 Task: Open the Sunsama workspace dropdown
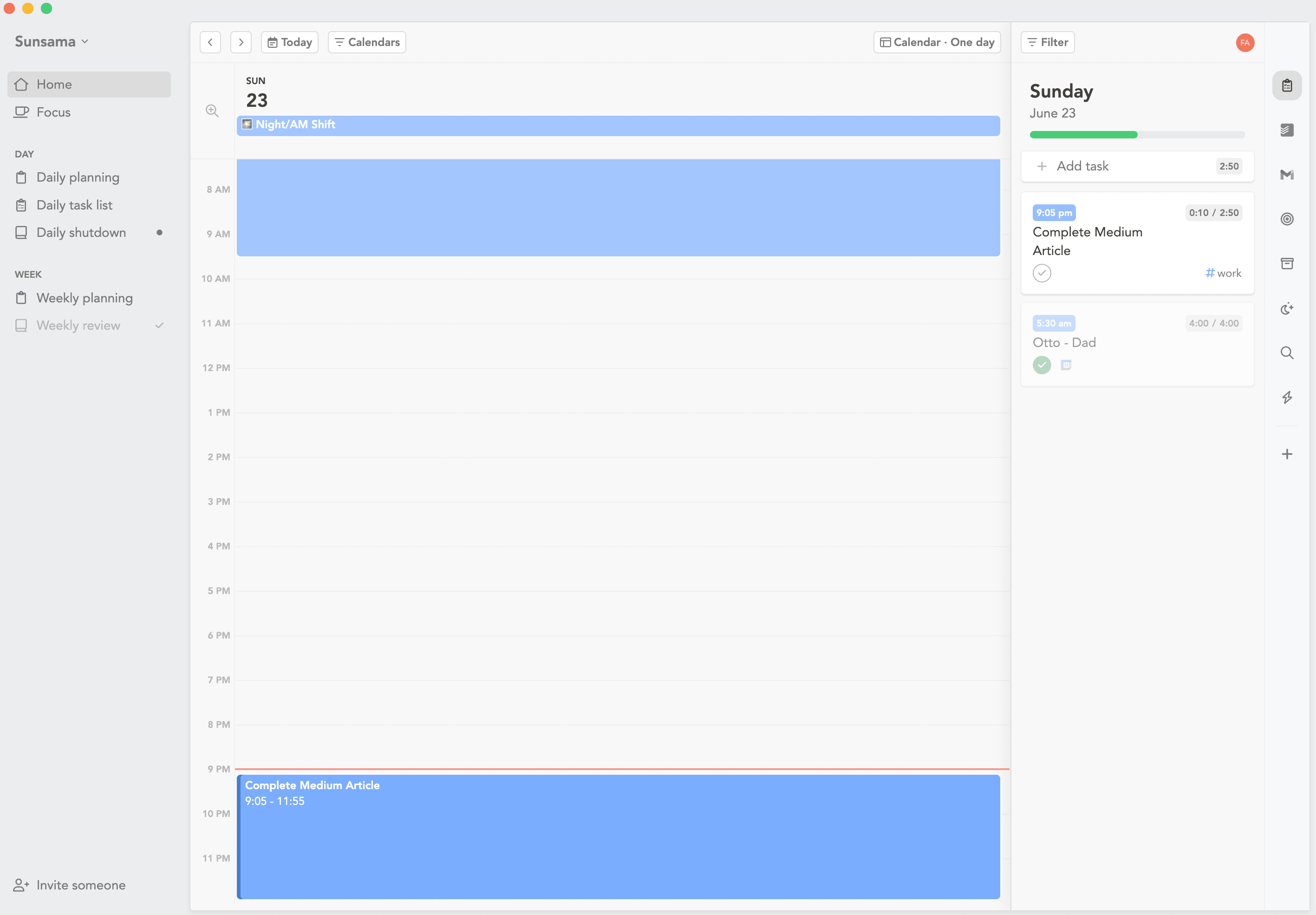point(52,41)
